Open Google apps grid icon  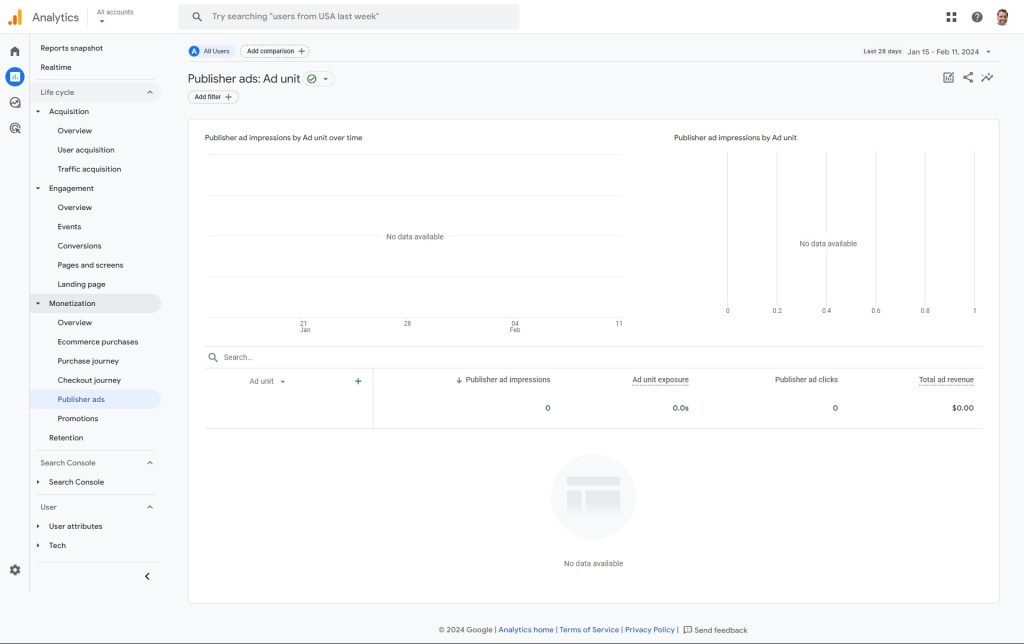pyautogui.click(x=951, y=17)
